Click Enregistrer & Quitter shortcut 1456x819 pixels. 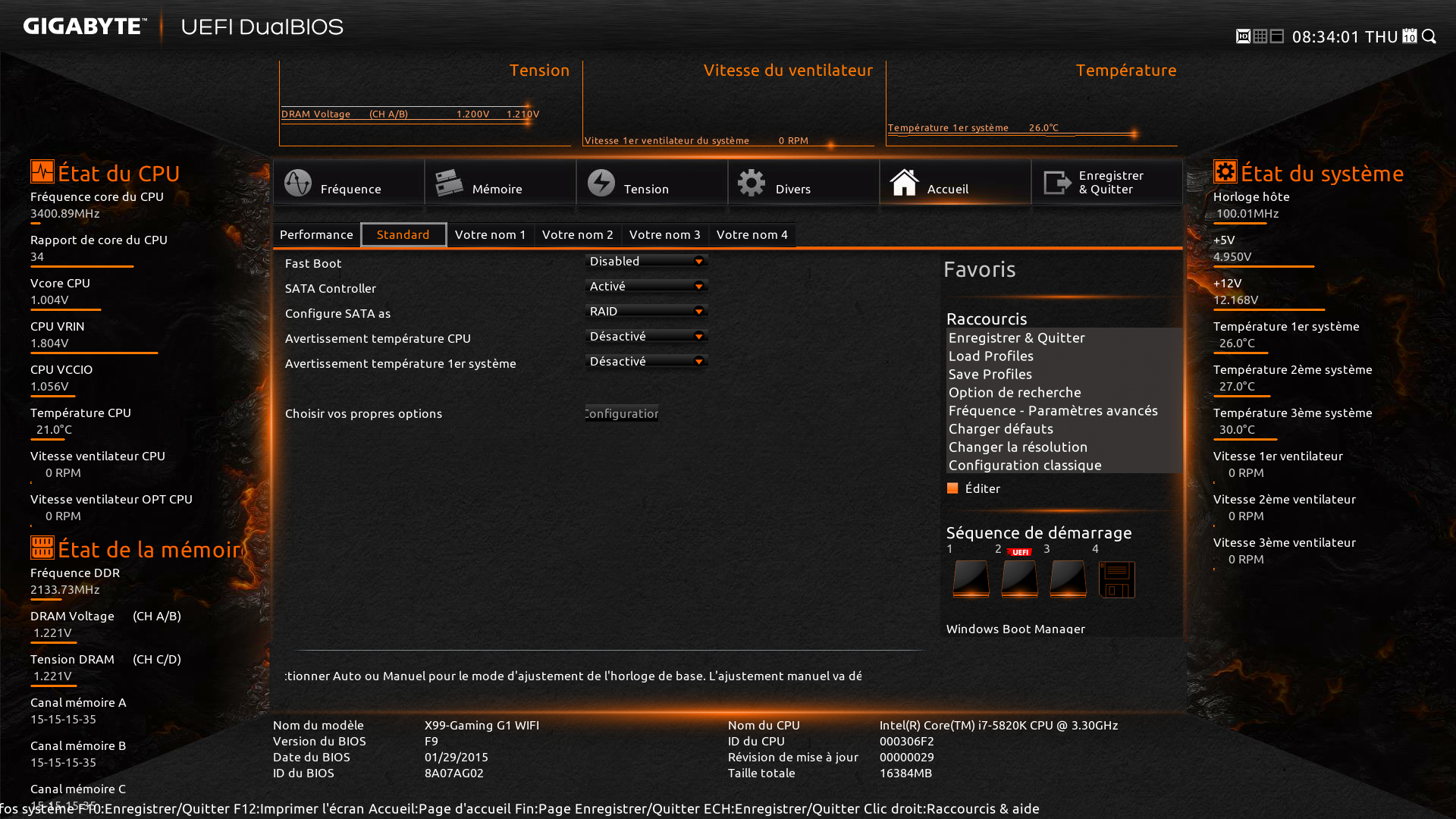coord(1016,337)
